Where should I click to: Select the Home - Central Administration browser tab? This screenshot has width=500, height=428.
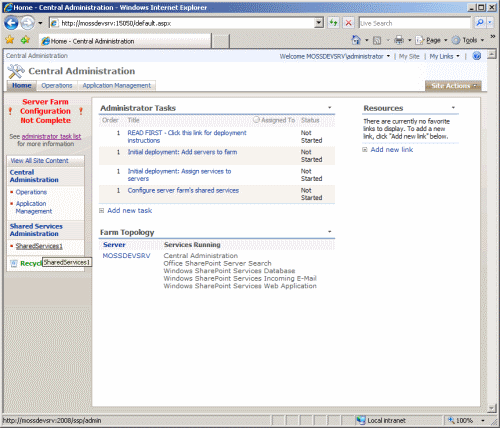125,41
